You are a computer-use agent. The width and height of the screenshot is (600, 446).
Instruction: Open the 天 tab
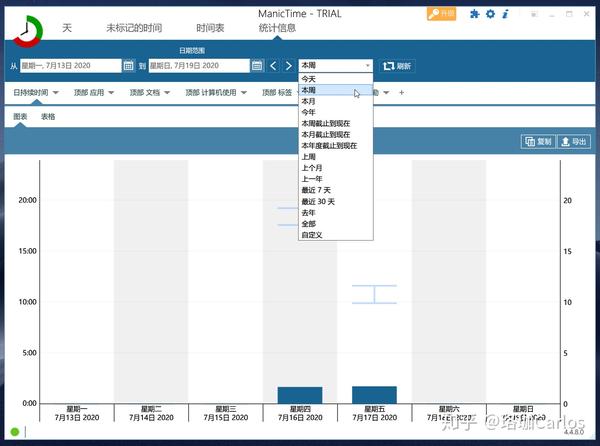click(67, 28)
